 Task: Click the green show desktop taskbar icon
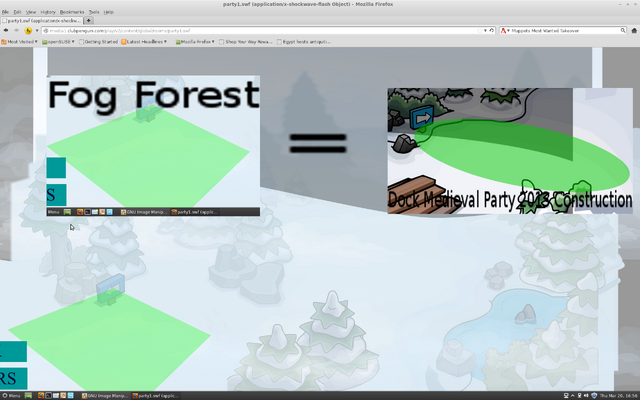[28, 396]
